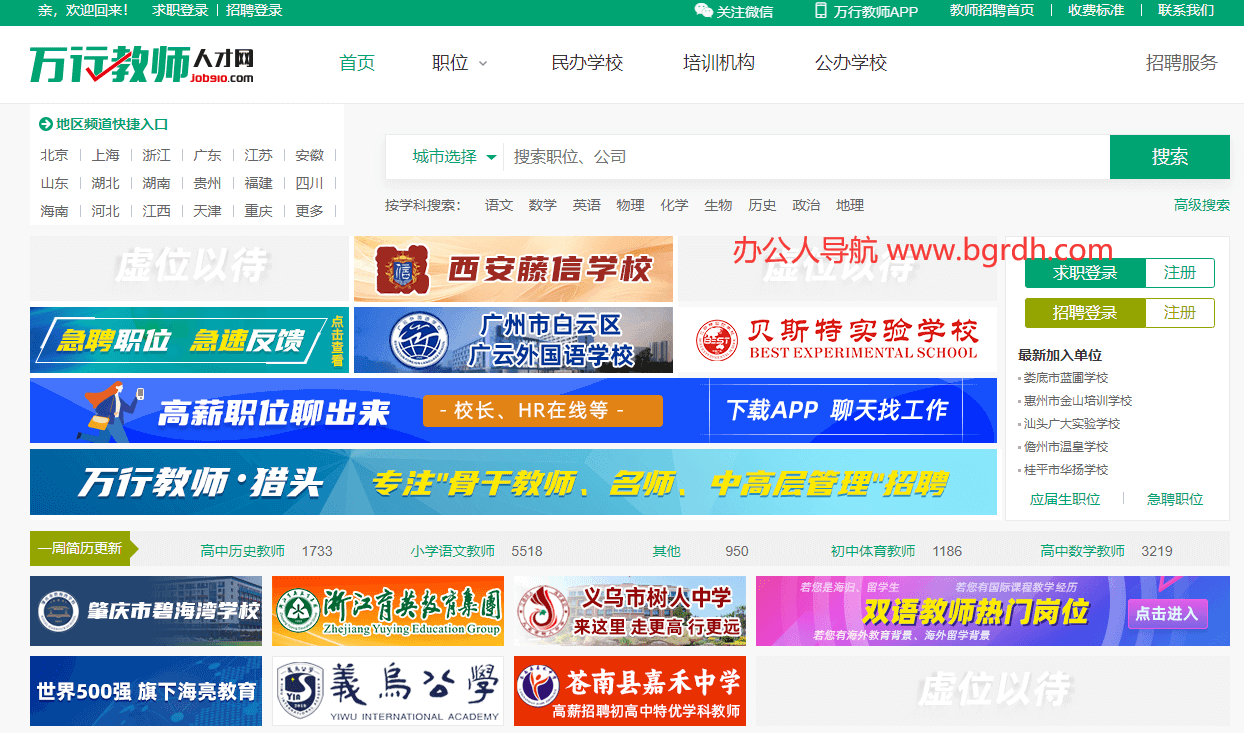
Task: Open the 收费标准 link
Action: (1096, 11)
